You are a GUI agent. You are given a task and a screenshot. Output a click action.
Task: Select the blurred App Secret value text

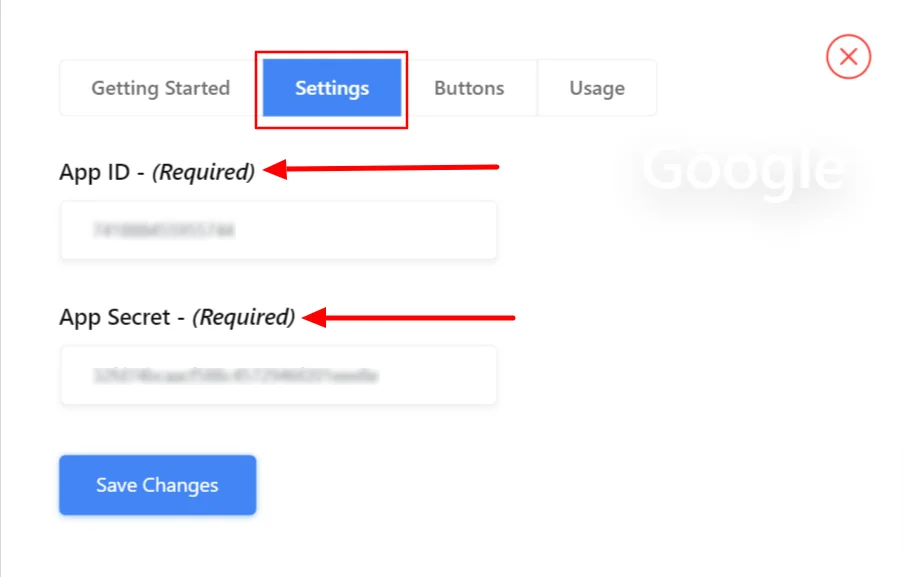click(x=235, y=377)
